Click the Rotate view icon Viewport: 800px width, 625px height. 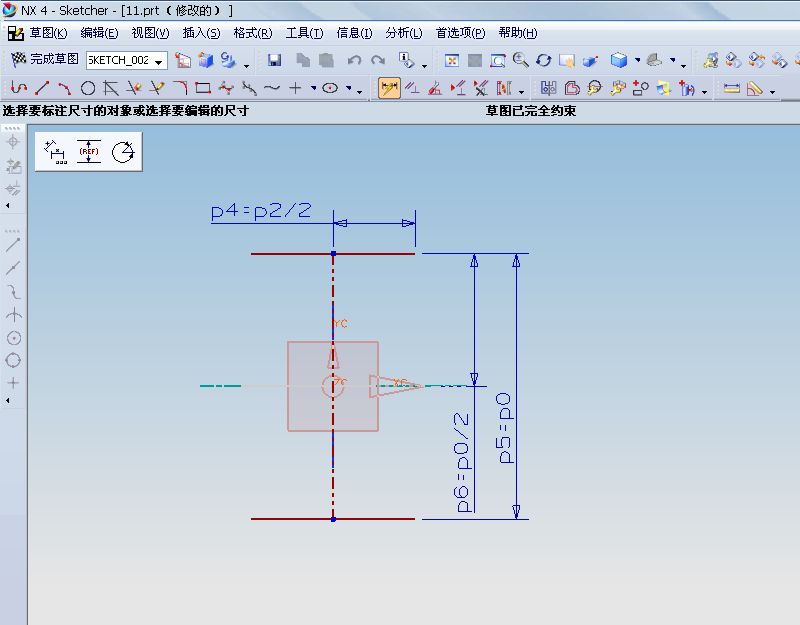(x=544, y=61)
